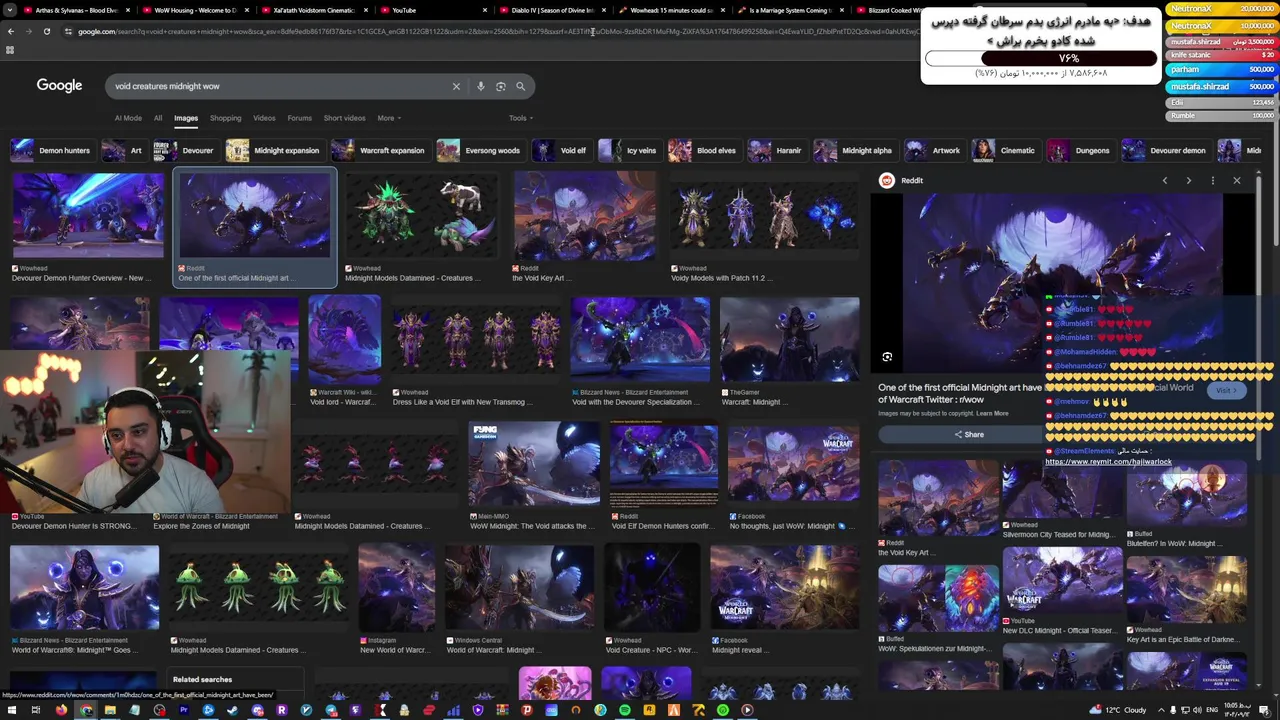Click the donation goal progress bar
This screenshot has width=1280, height=720.
(1041, 59)
